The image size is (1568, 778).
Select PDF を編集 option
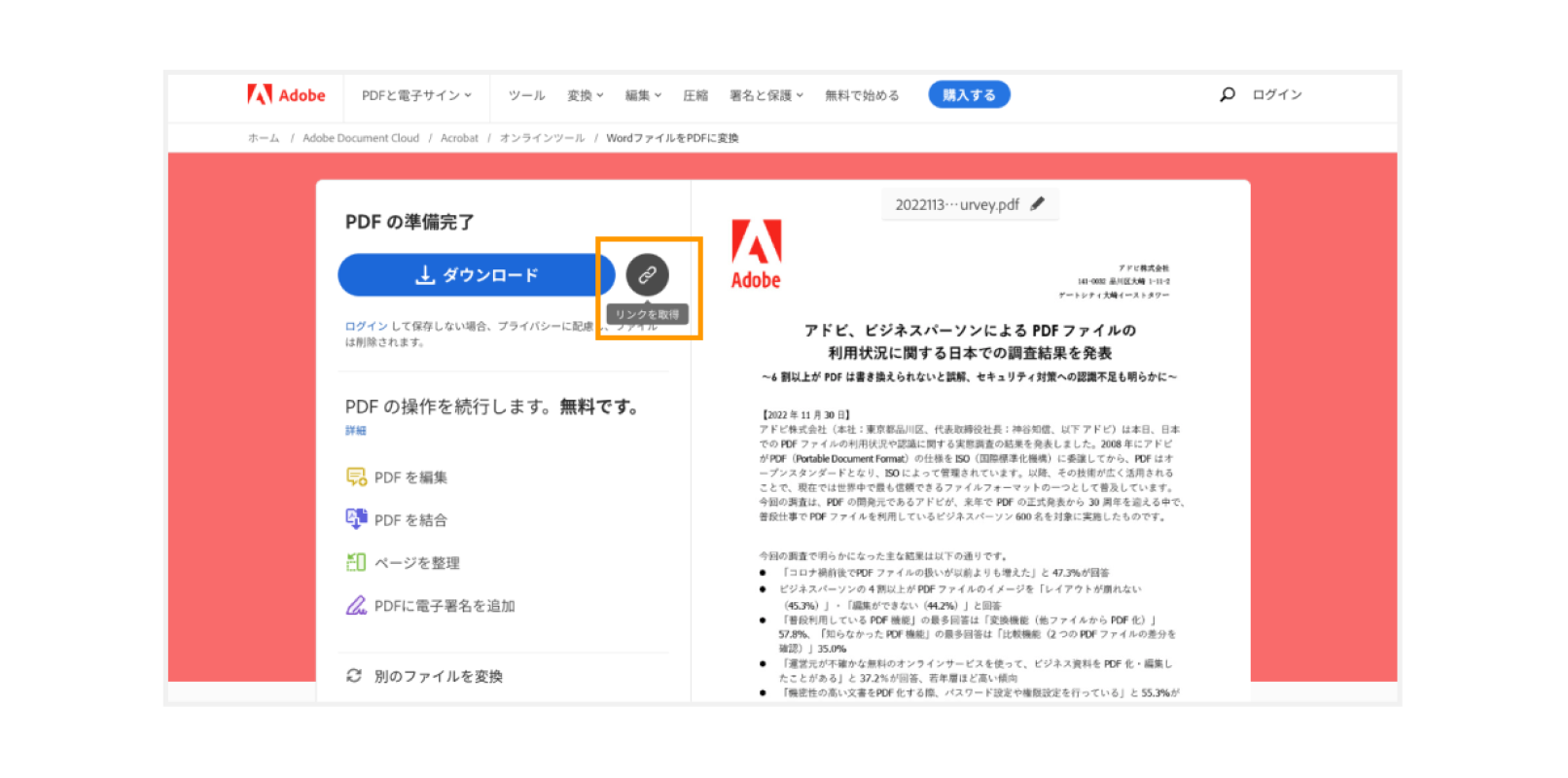(410, 477)
